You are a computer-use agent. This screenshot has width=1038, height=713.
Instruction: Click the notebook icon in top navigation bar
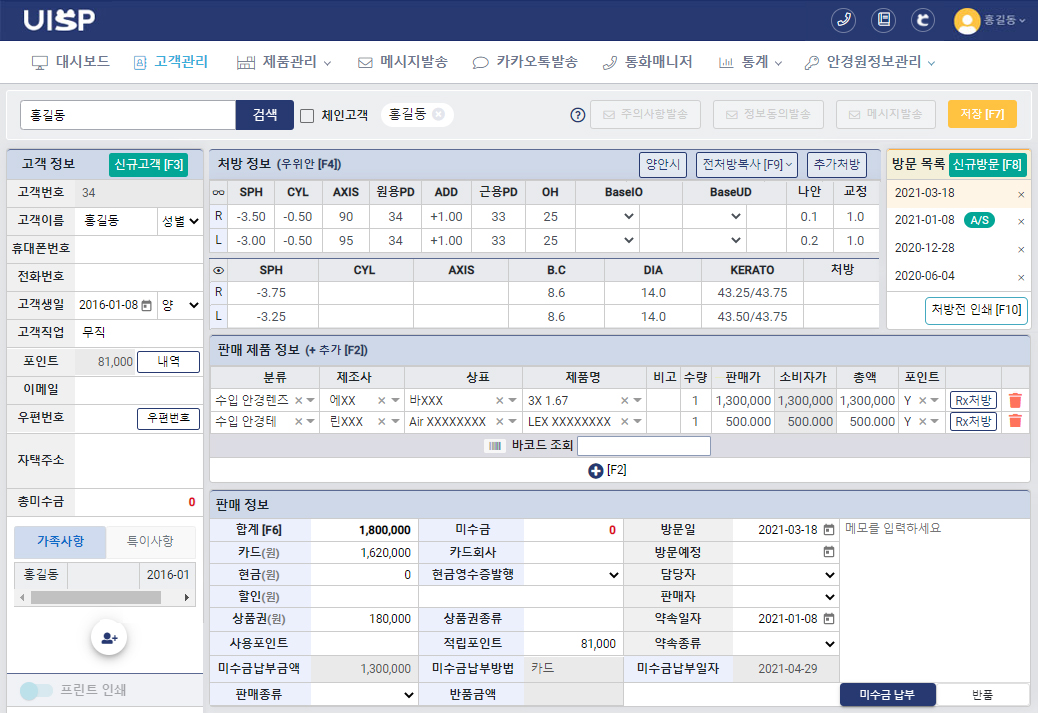click(x=884, y=19)
